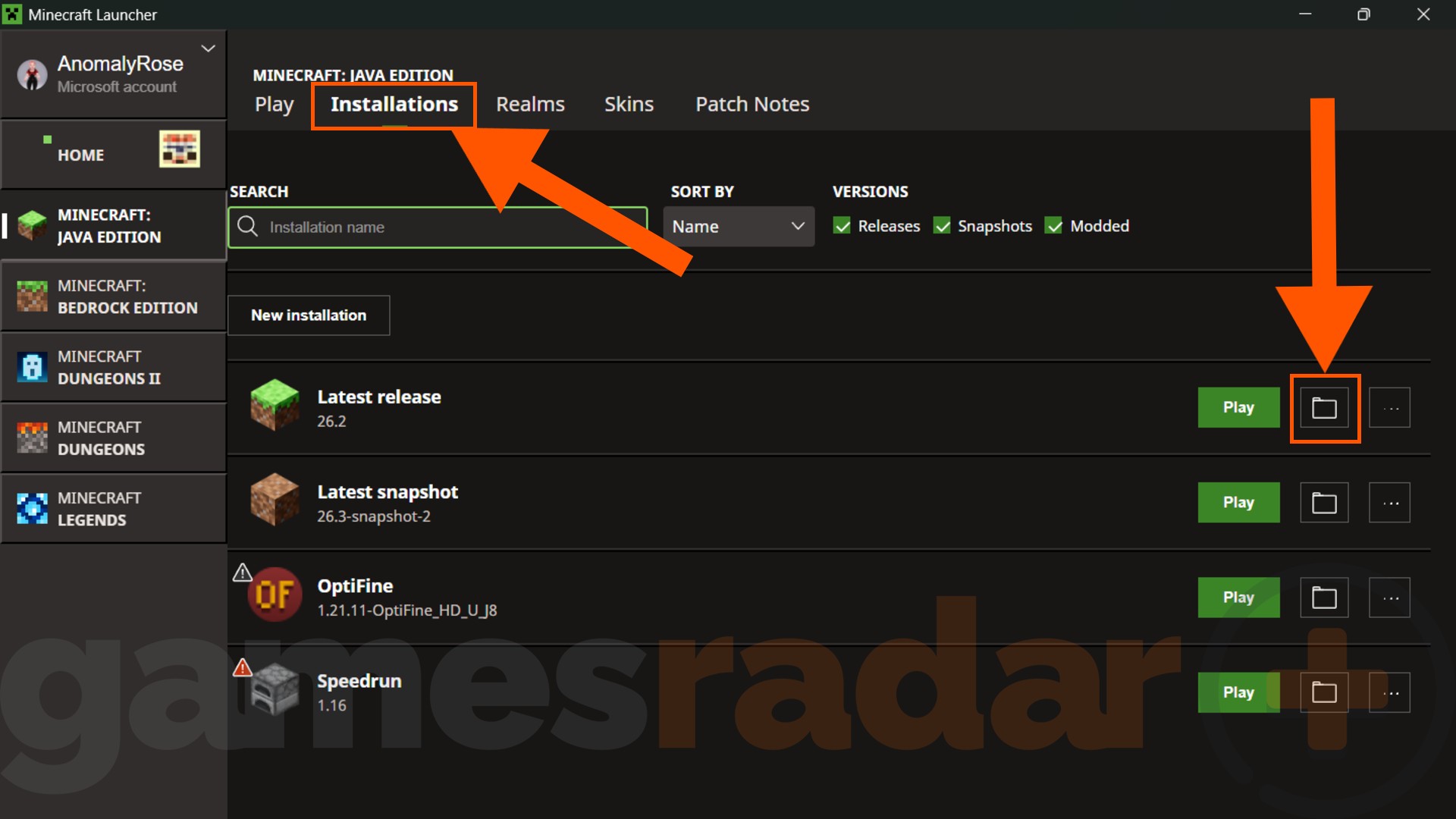The width and height of the screenshot is (1456, 819).
Task: Open more options for Speedrun
Action: [x=1389, y=692]
